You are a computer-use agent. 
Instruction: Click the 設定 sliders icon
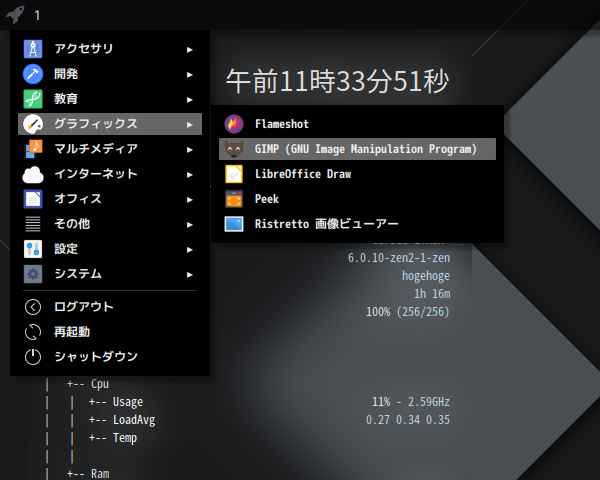click(x=33, y=249)
